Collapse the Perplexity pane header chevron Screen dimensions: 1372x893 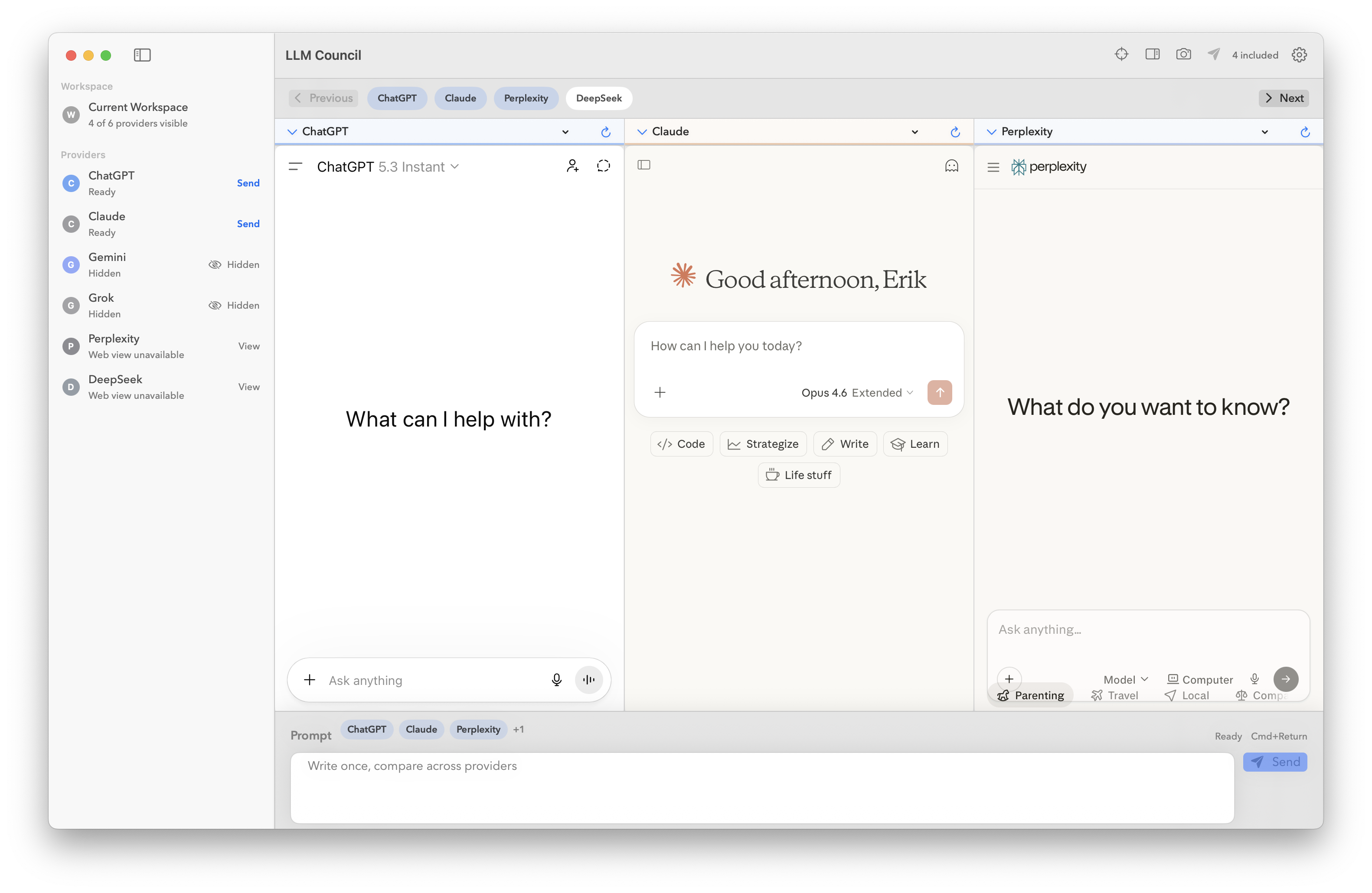coord(991,132)
